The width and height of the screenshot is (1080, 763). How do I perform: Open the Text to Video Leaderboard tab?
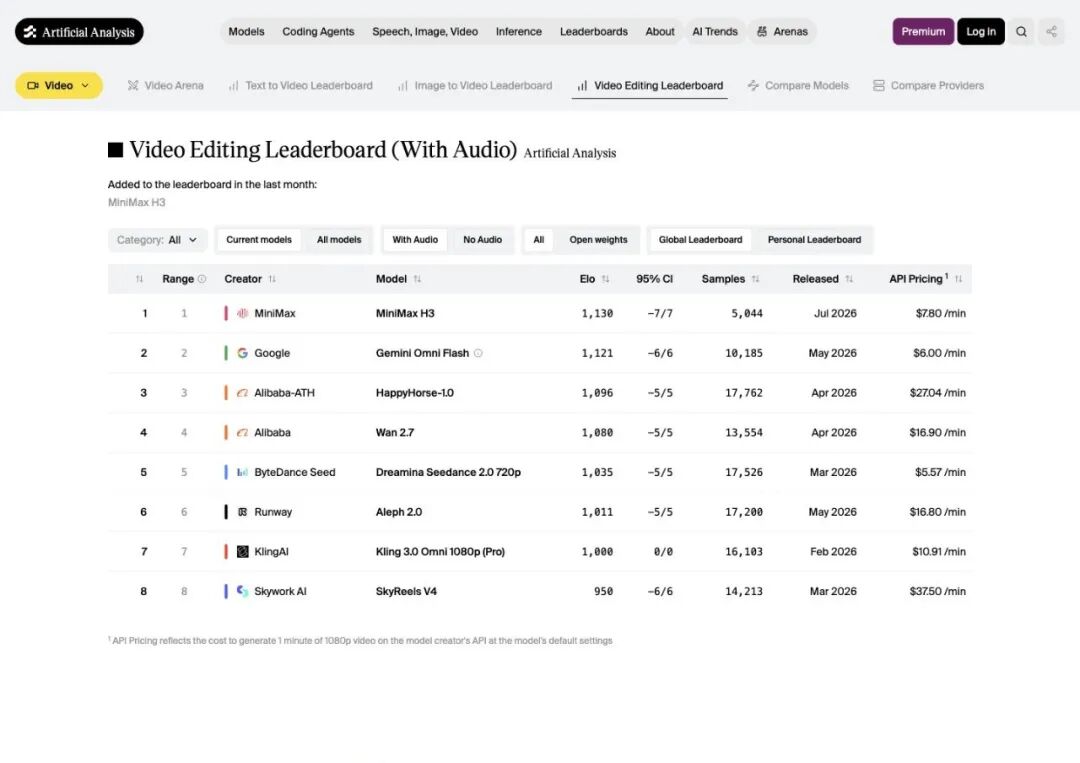point(300,85)
